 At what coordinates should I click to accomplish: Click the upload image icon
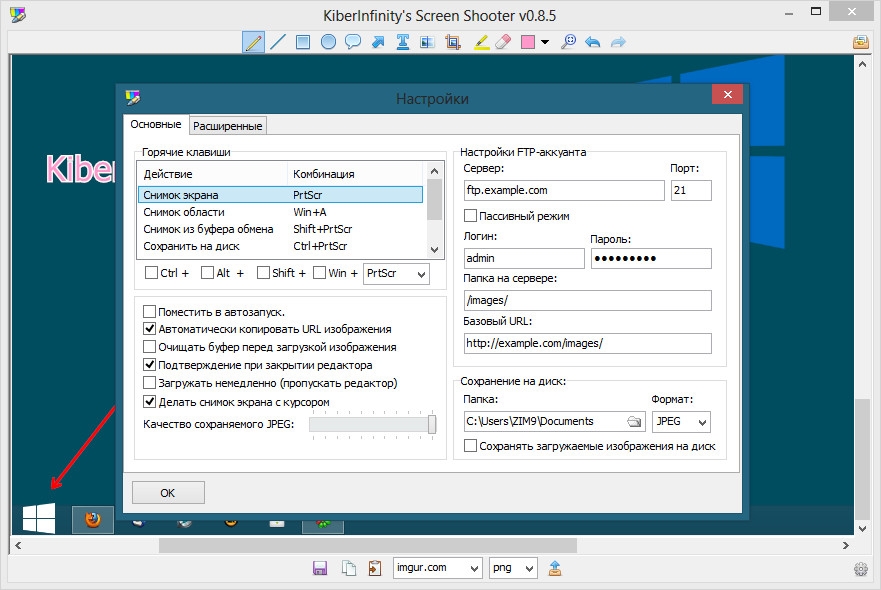[x=555, y=568]
